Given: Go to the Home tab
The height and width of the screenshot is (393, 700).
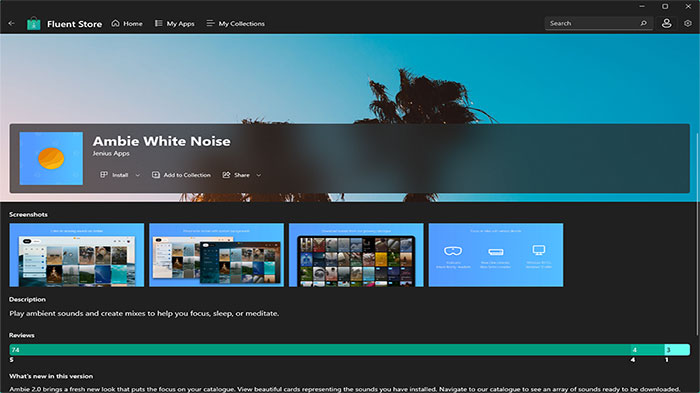Looking at the screenshot, I should (x=127, y=23).
